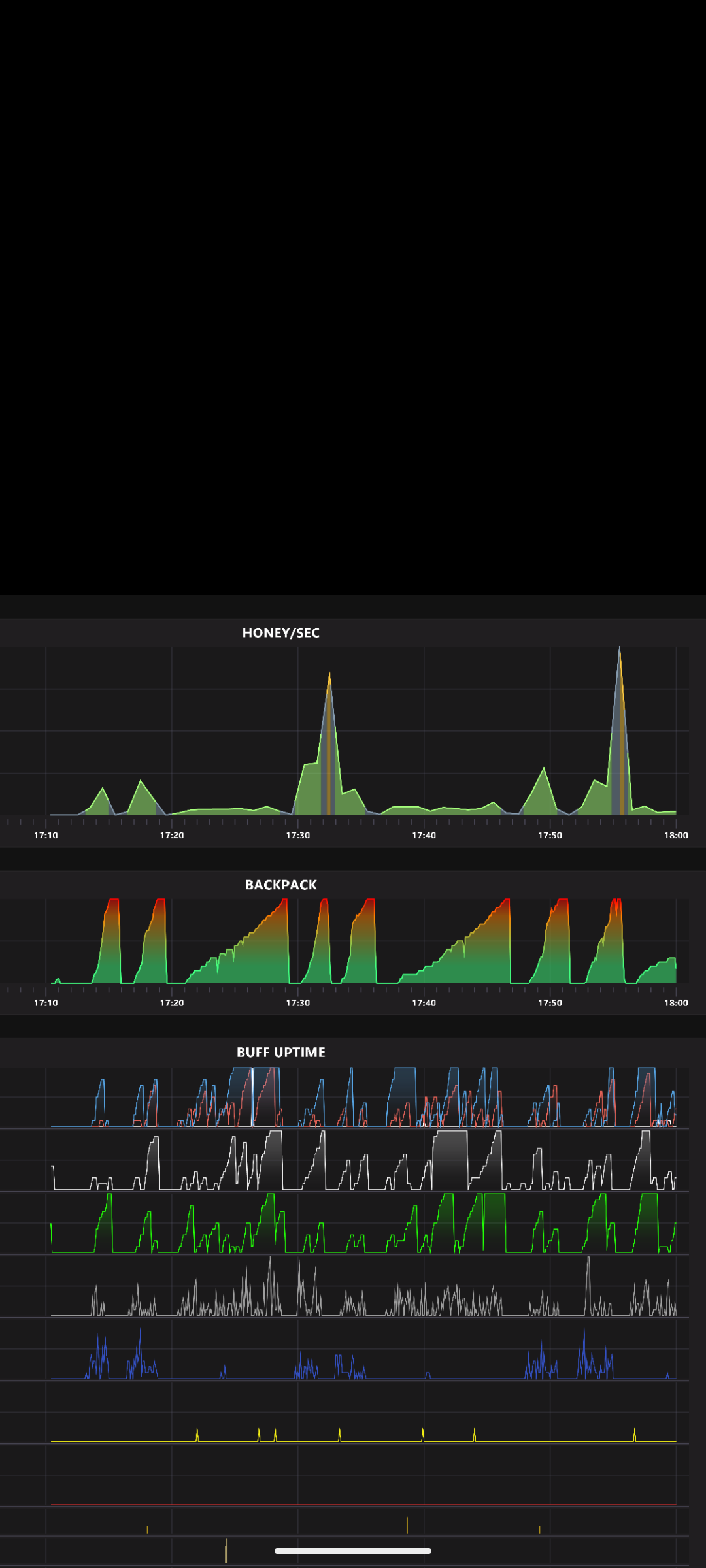706x1568 pixels.
Task: Click the BACKPACK chart title
Action: click(280, 885)
